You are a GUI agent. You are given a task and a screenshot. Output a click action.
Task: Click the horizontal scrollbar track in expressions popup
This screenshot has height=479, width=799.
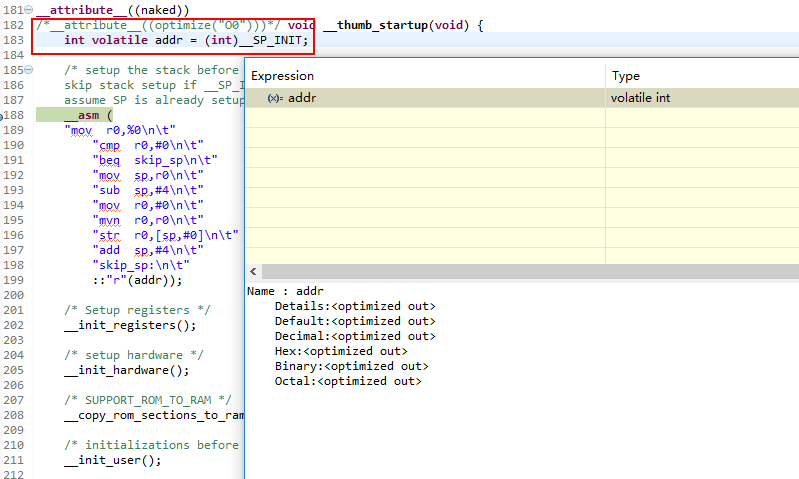click(530, 272)
